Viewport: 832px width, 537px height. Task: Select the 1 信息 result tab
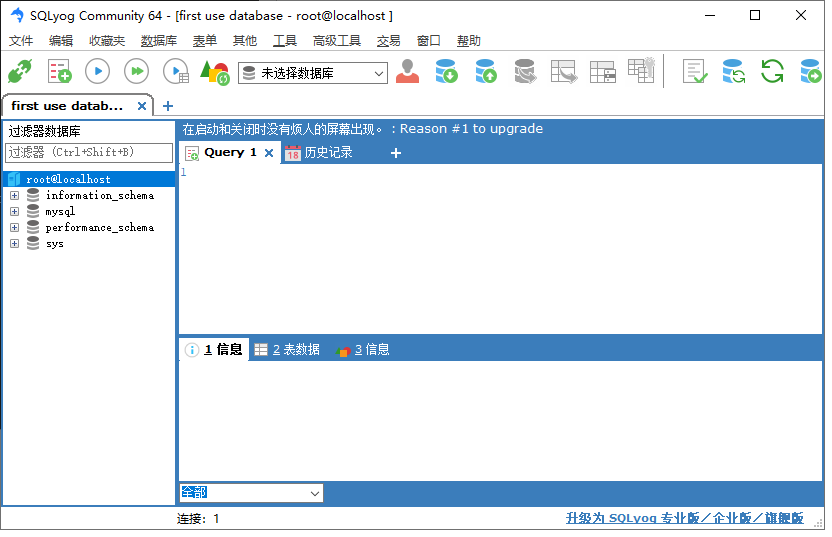pos(214,350)
